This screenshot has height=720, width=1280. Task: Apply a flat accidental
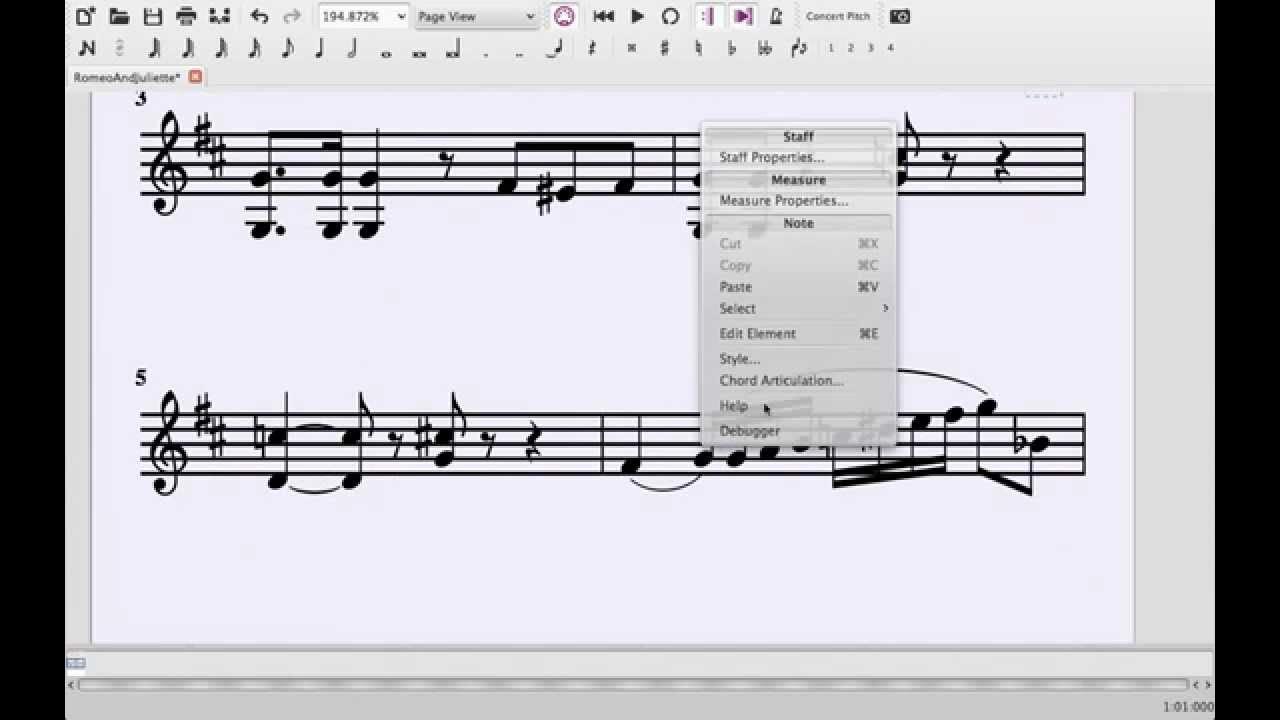[731, 48]
